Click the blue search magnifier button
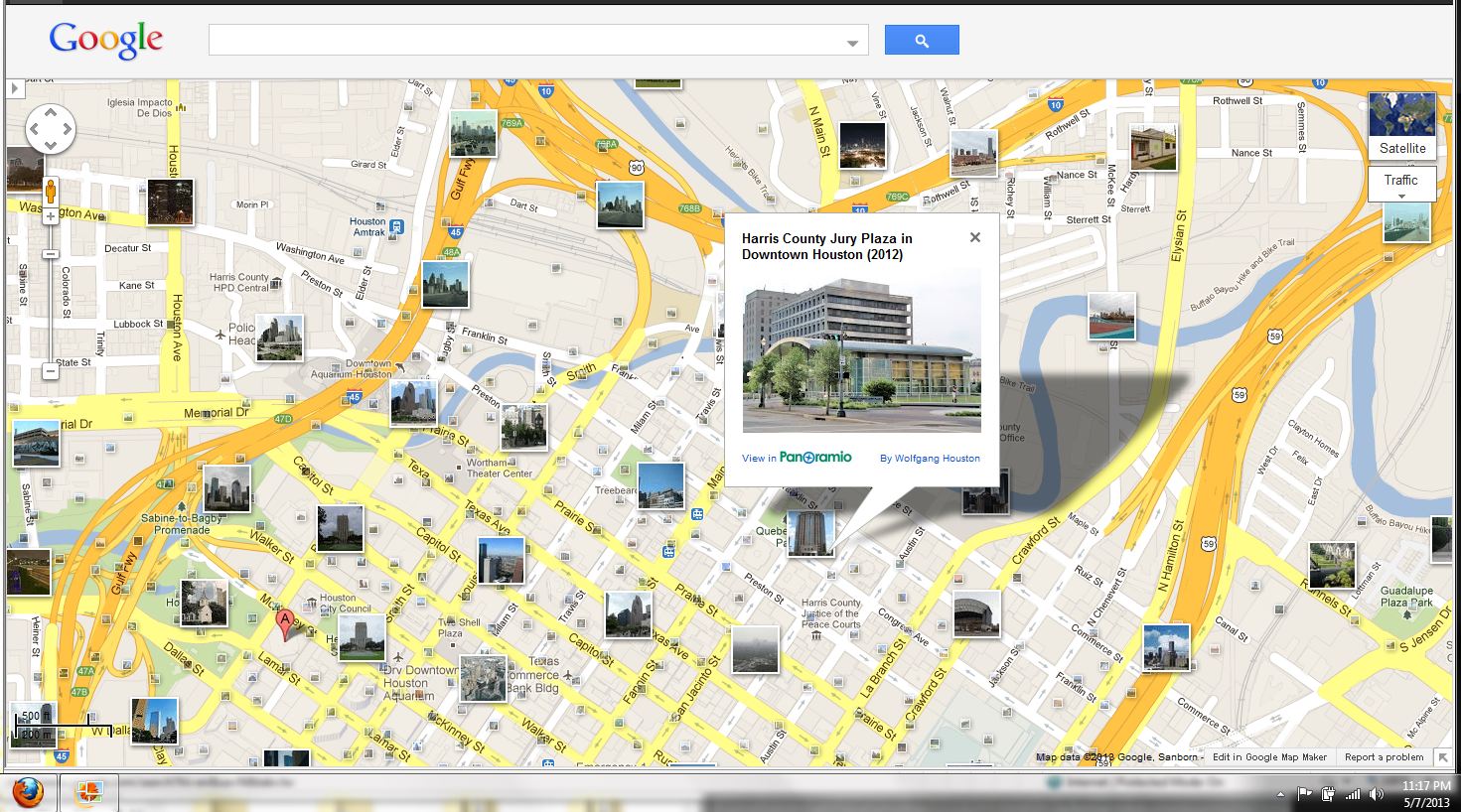The height and width of the screenshot is (812, 1461). (x=921, y=41)
